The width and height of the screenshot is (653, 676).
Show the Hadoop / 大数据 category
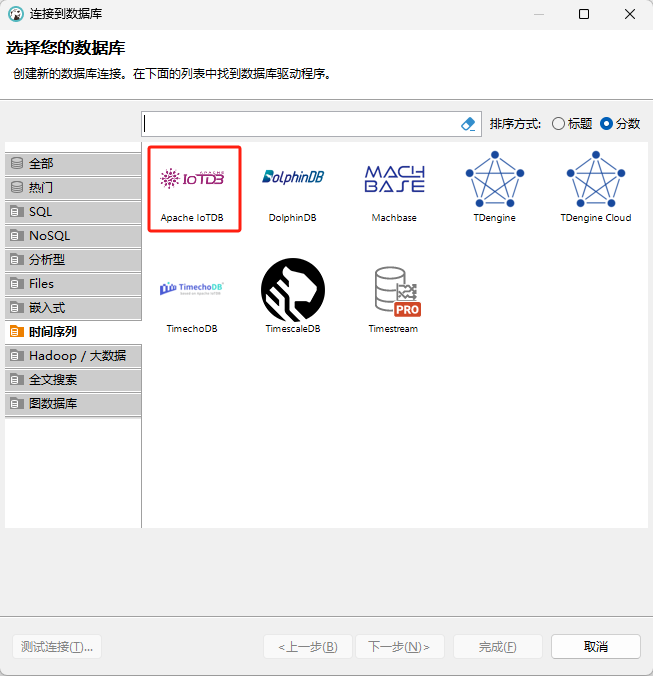click(72, 356)
